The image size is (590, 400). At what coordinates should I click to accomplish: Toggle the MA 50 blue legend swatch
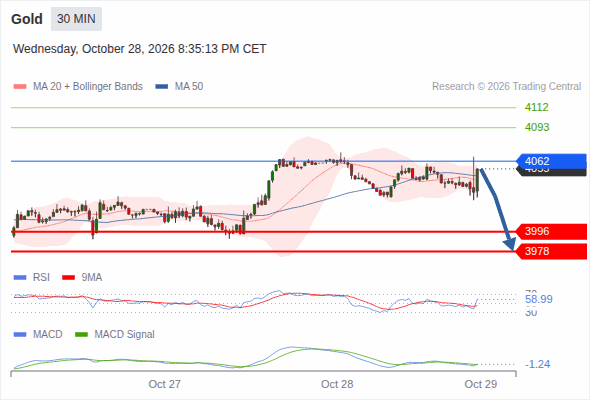pyautogui.click(x=162, y=87)
